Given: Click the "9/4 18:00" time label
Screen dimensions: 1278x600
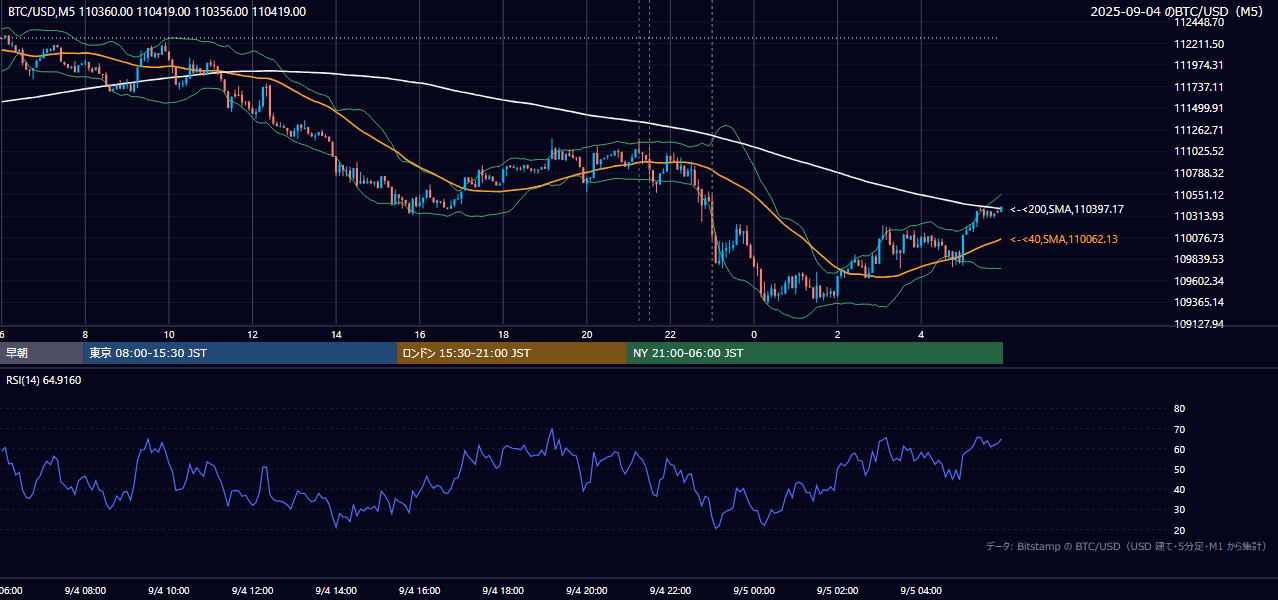Looking at the screenshot, I should (x=503, y=591).
